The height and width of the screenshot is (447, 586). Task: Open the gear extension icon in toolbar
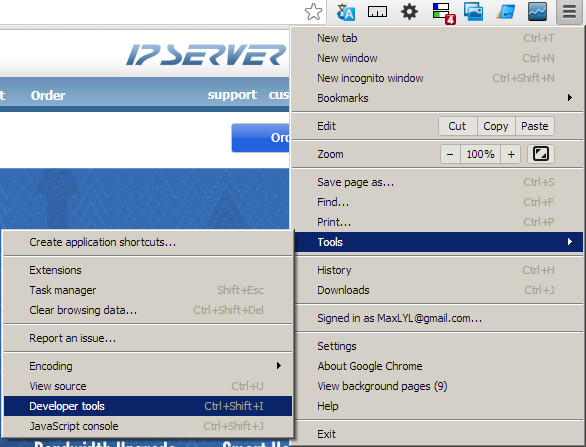[409, 12]
